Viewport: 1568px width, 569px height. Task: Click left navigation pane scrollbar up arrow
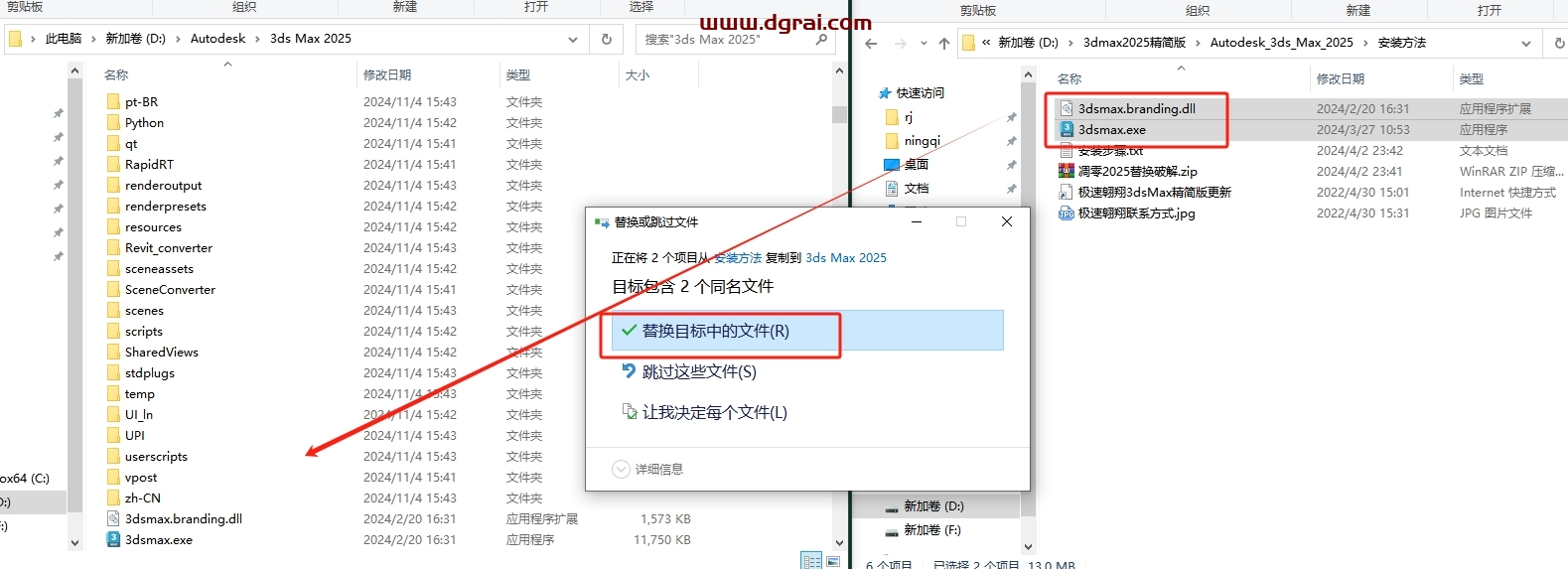(75, 71)
